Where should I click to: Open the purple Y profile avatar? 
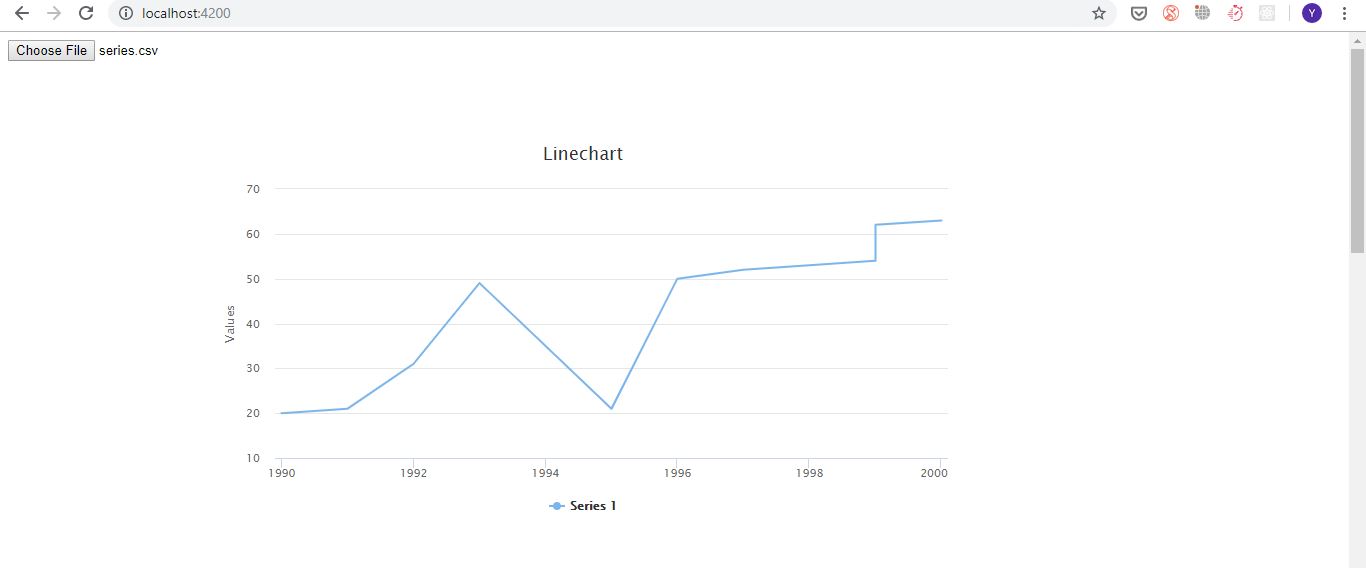(1312, 13)
